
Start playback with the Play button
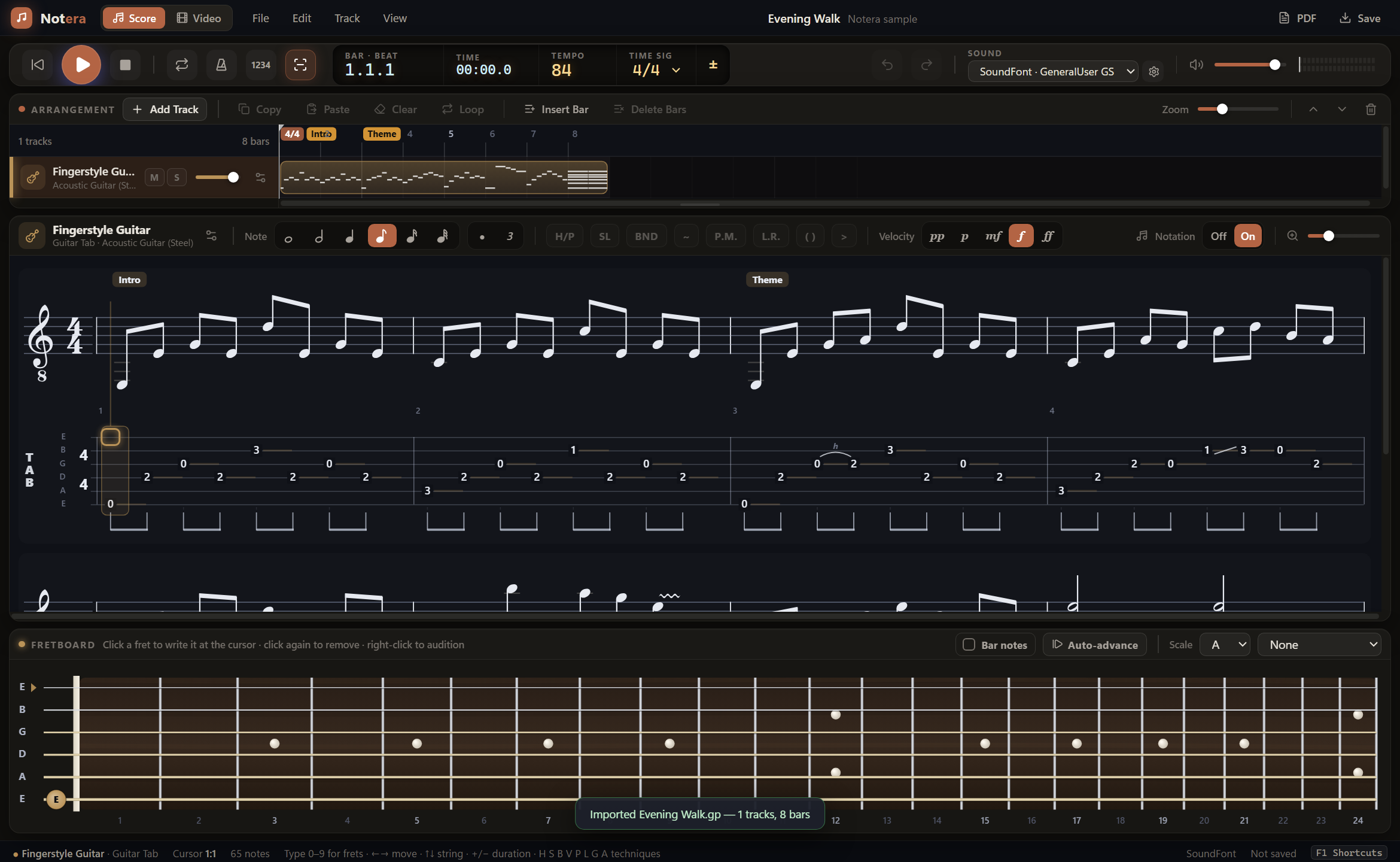(81, 65)
